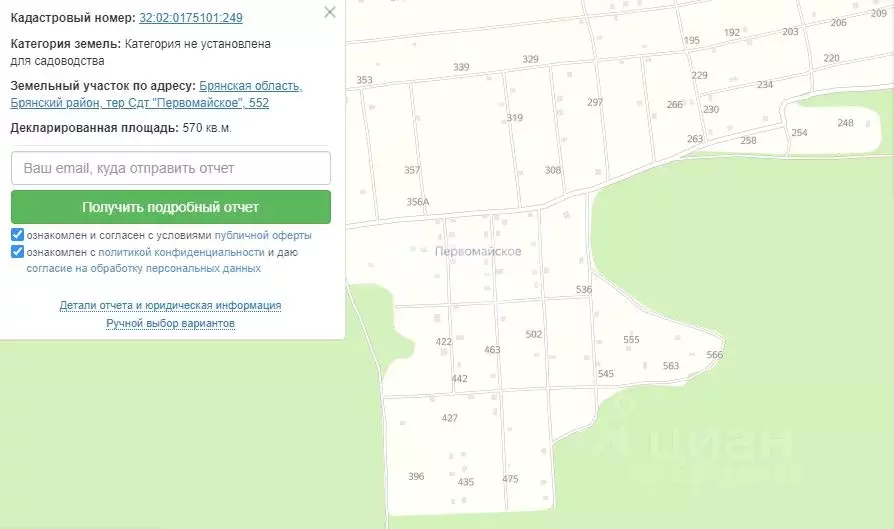This screenshot has height=529, width=894.
Task: Expand Детали отчета и юридическая информация
Action: tap(170, 306)
